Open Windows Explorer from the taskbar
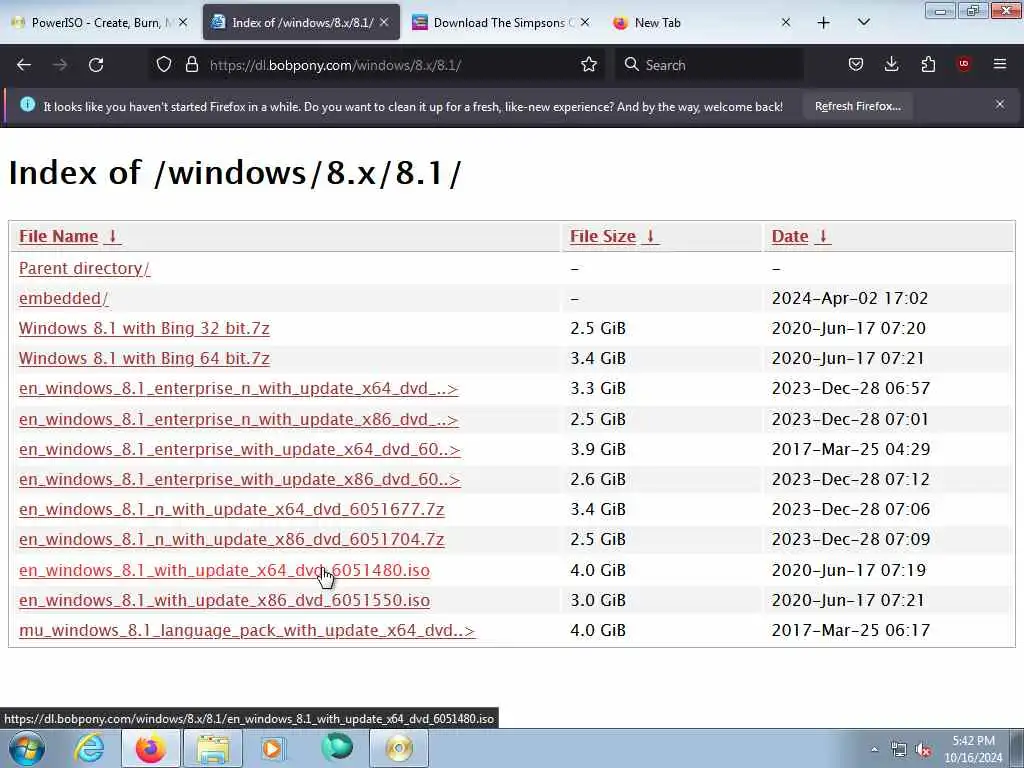Image resolution: width=1024 pixels, height=768 pixels. tap(213, 748)
